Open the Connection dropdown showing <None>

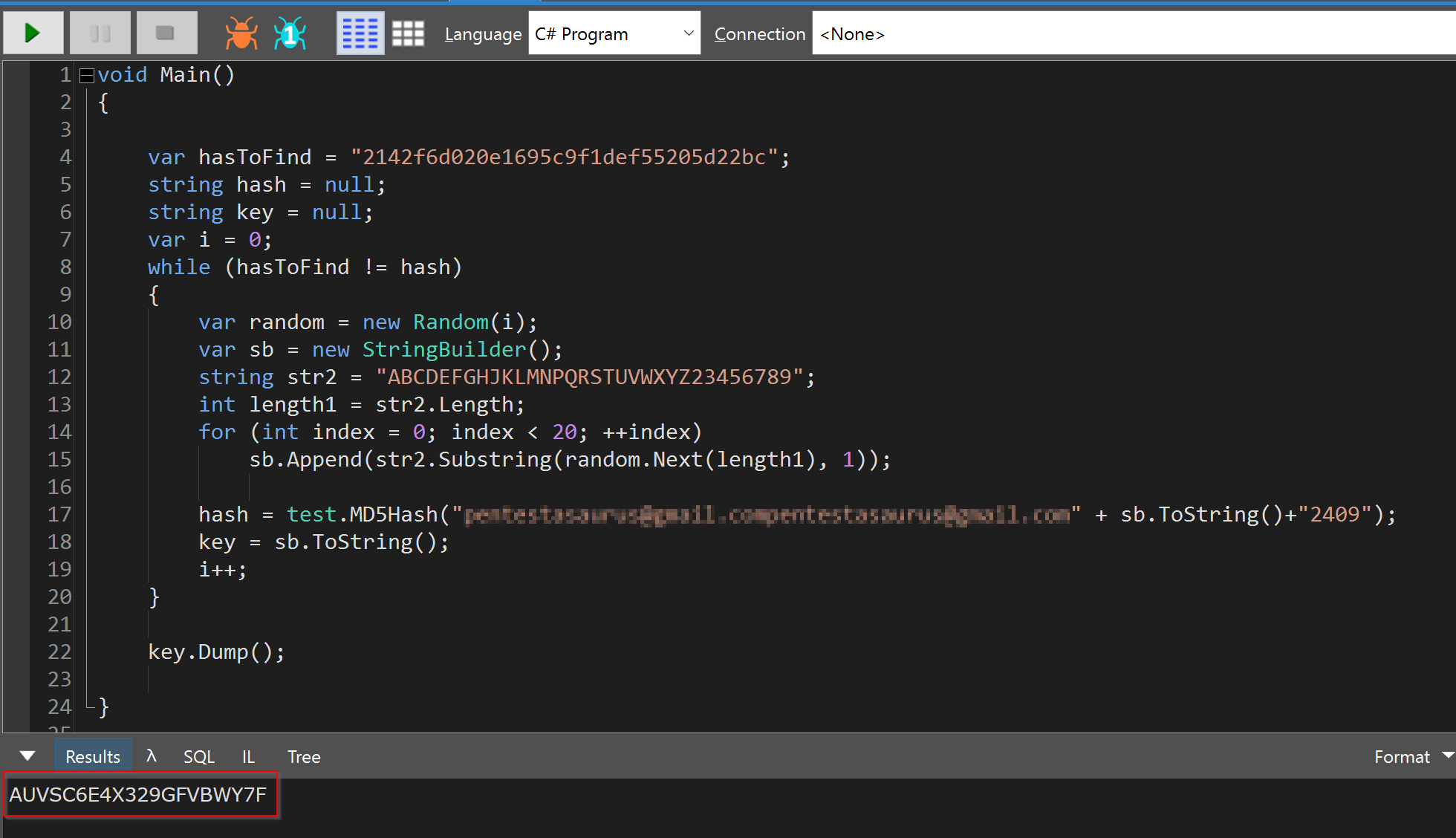tap(1134, 33)
